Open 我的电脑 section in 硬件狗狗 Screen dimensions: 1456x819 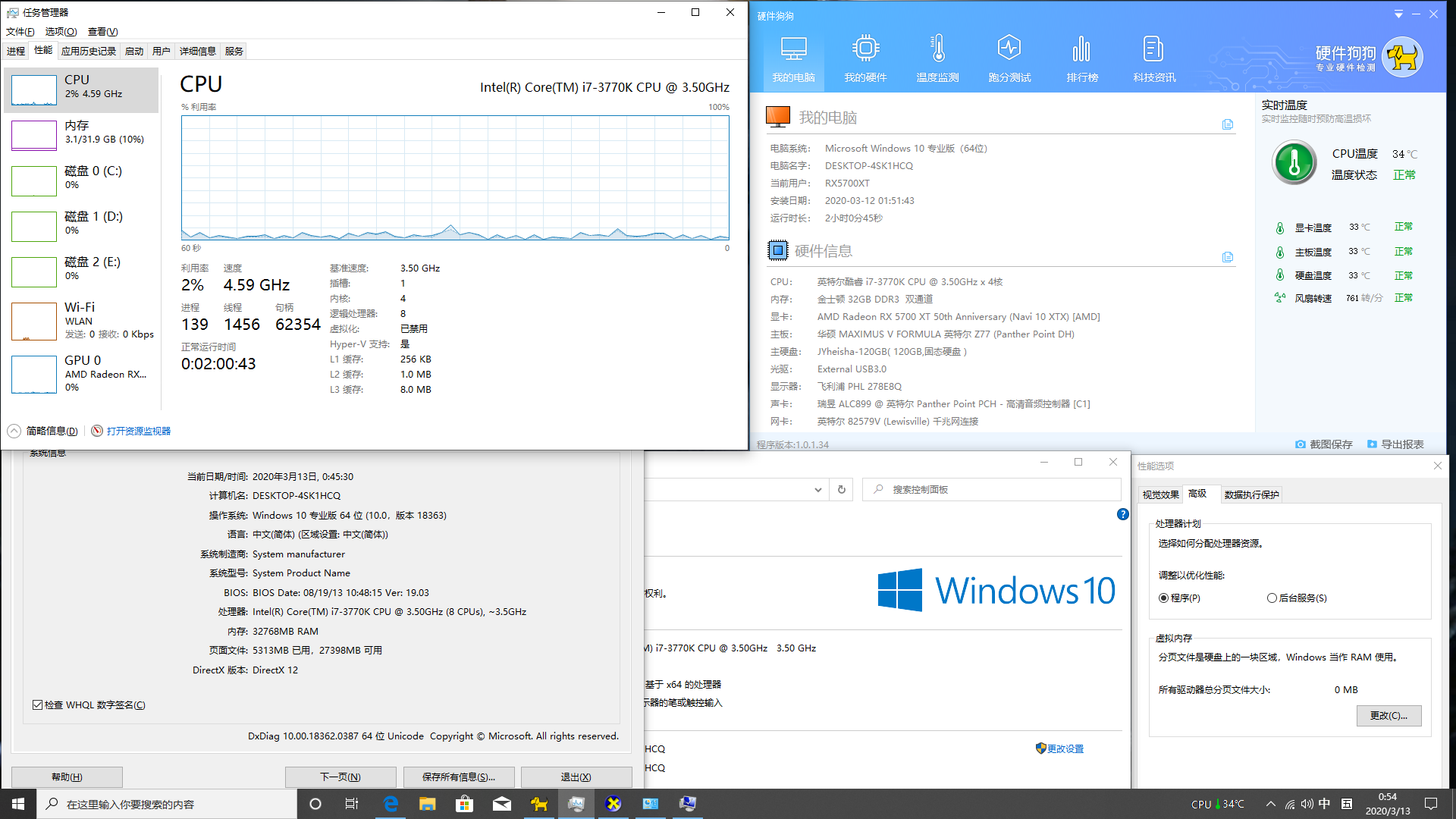coord(793,59)
